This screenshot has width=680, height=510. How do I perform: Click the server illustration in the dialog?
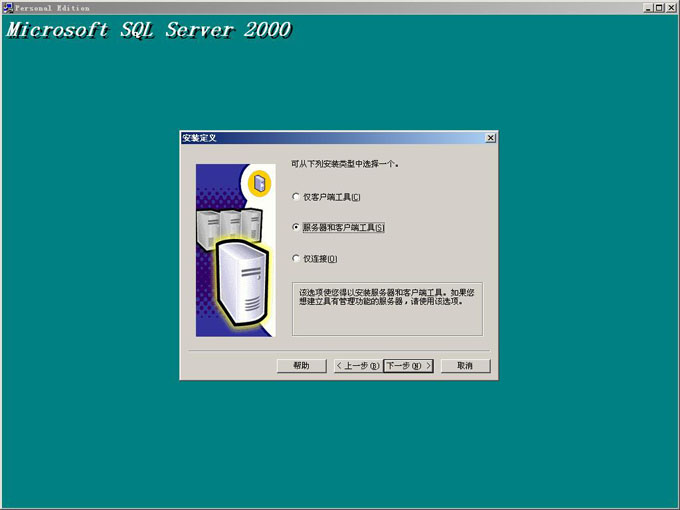pyautogui.click(x=235, y=250)
